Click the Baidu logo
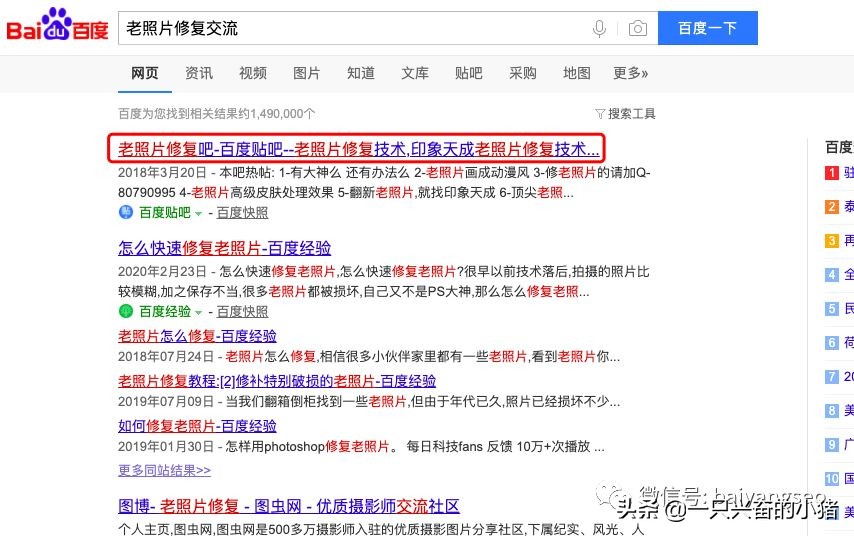The image size is (854, 536). tap(57, 25)
